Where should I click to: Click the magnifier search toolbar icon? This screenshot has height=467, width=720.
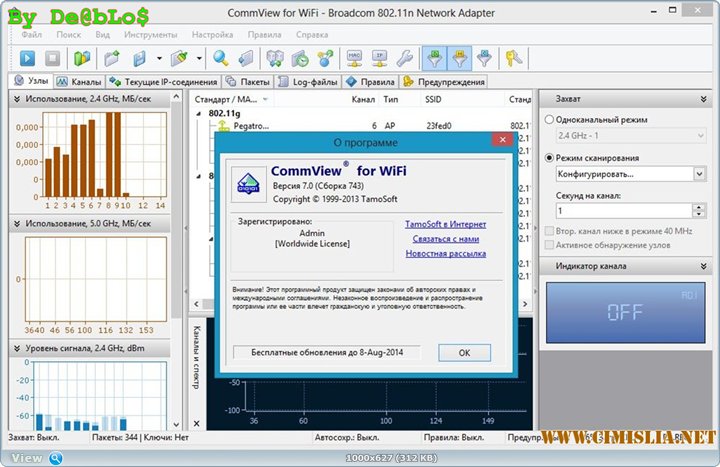click(x=221, y=58)
